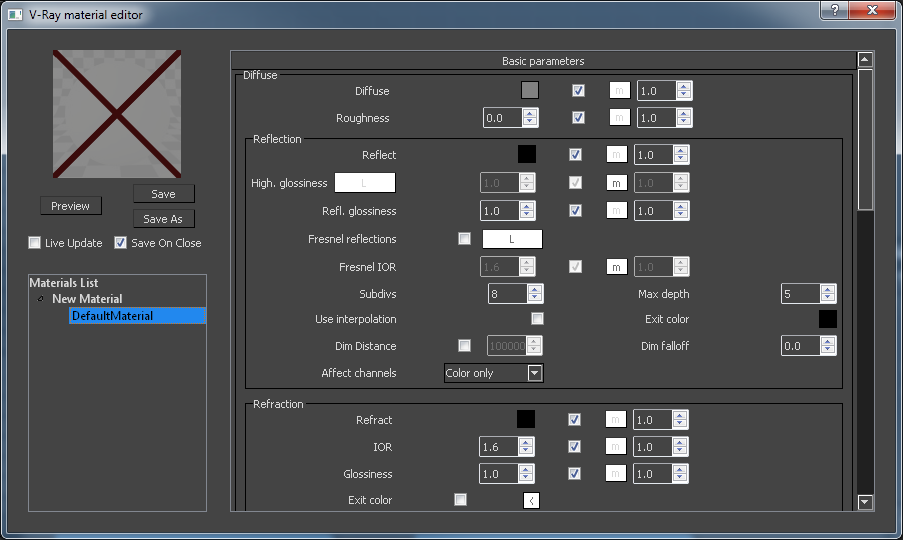Select DefaultMaterial in the Materials List
This screenshot has width=903, height=540.
pos(137,315)
